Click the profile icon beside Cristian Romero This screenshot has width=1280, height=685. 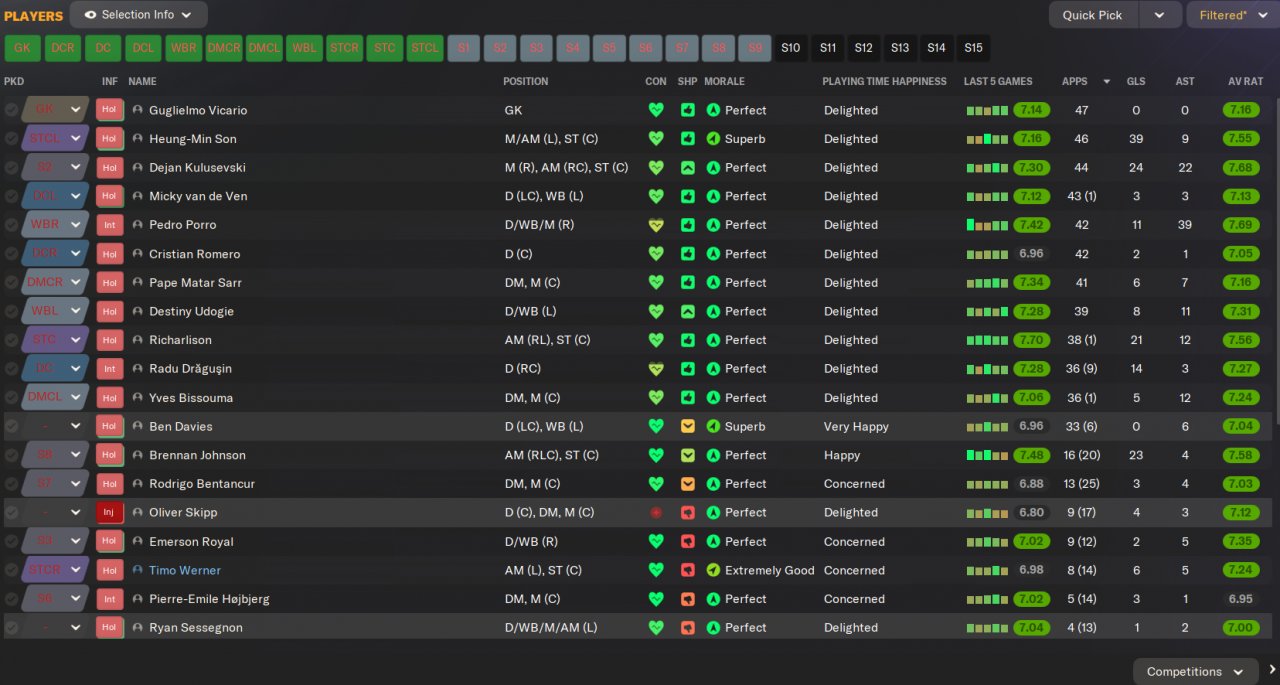point(138,254)
